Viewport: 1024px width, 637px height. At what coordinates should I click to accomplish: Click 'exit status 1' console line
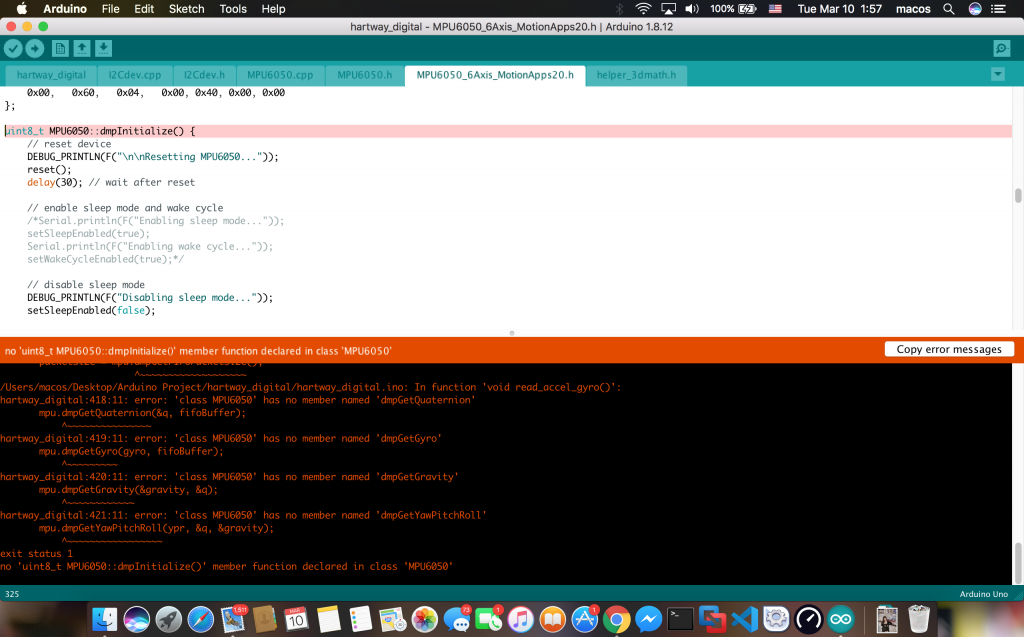point(37,553)
